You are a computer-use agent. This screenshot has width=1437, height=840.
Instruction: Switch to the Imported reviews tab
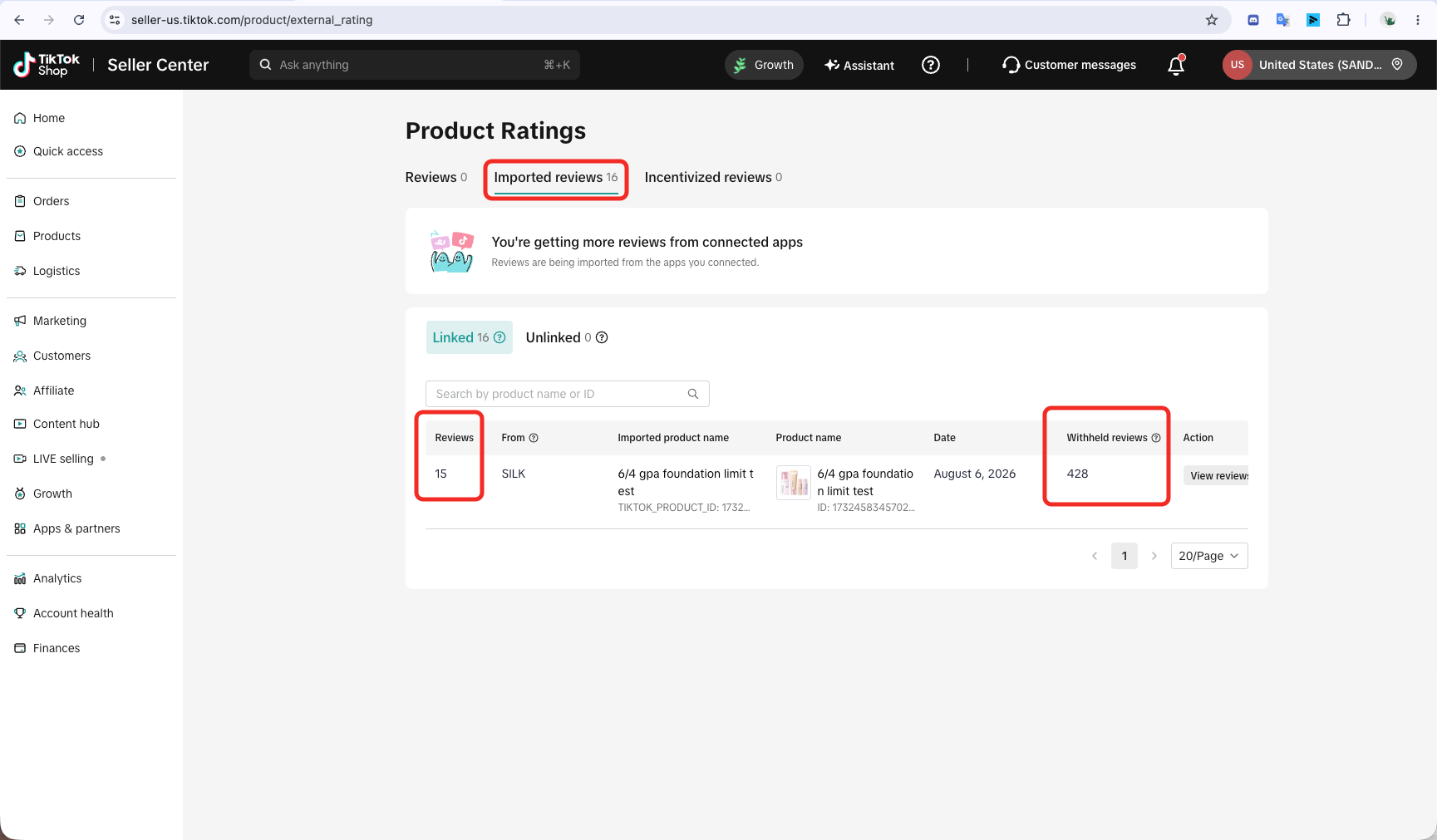[556, 177]
